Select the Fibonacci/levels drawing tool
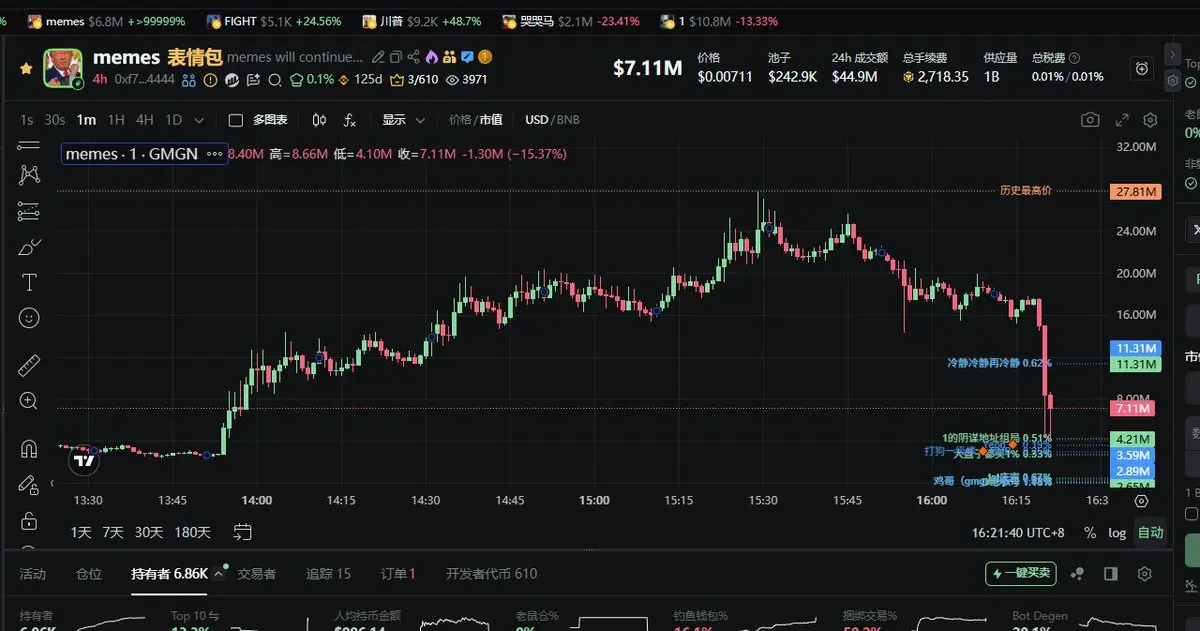The height and width of the screenshot is (631, 1200). (29, 211)
